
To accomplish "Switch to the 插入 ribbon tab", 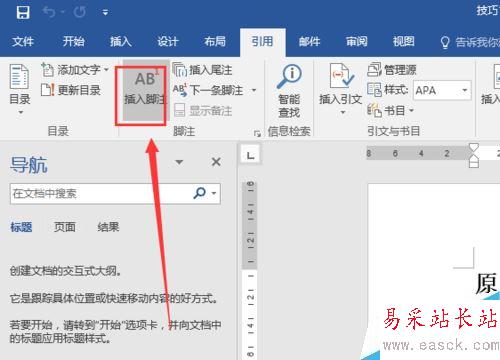I will pyautogui.click(x=121, y=42).
